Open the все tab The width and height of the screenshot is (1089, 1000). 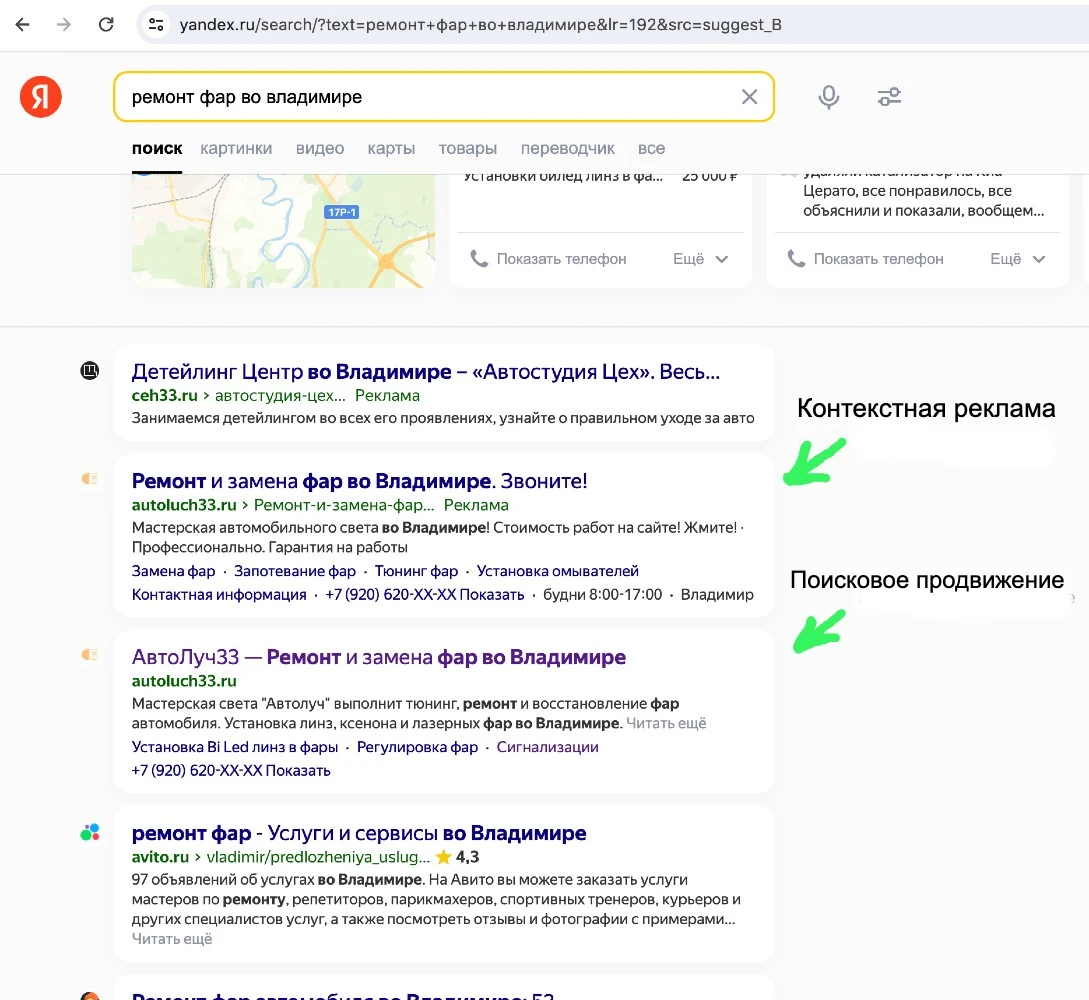(651, 149)
